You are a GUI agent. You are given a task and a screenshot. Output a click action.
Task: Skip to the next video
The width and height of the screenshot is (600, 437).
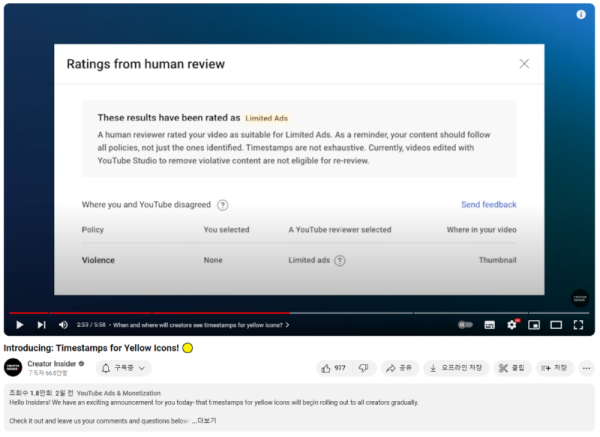(41, 325)
